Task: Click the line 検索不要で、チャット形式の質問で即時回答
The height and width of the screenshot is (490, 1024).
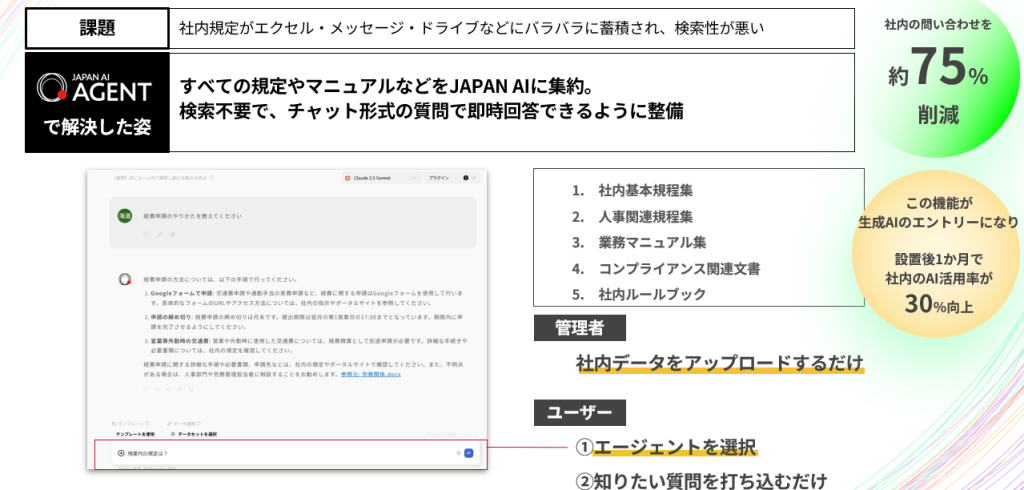Action: (432, 112)
